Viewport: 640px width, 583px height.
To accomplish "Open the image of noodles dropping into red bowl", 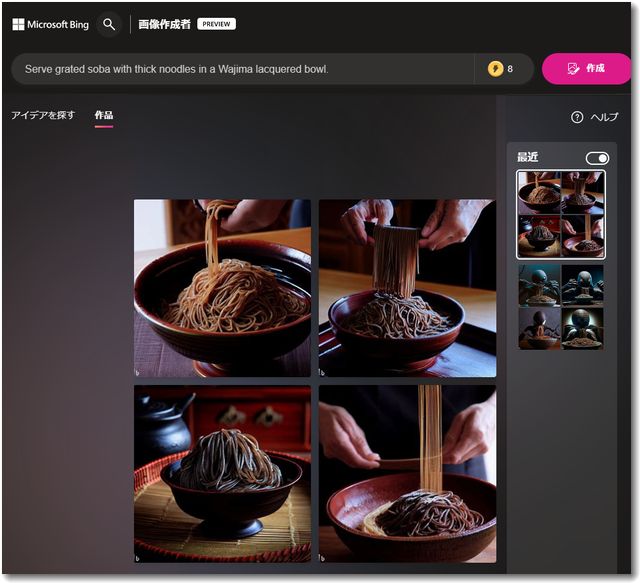I will click(407, 474).
